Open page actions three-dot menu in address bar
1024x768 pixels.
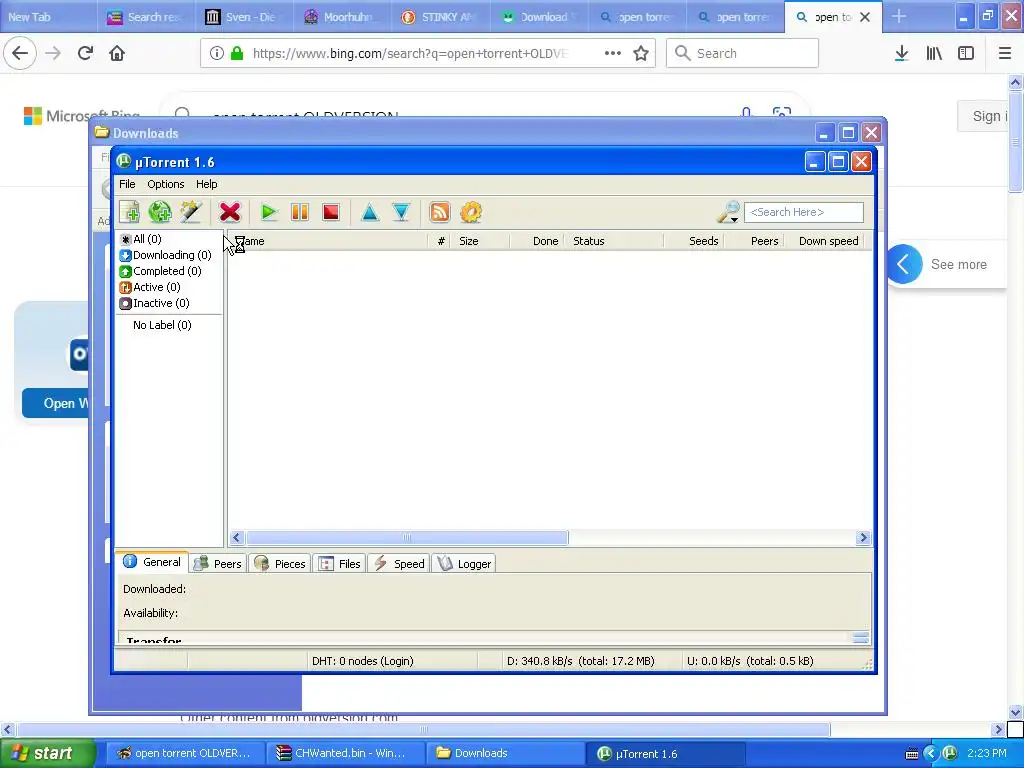613,53
